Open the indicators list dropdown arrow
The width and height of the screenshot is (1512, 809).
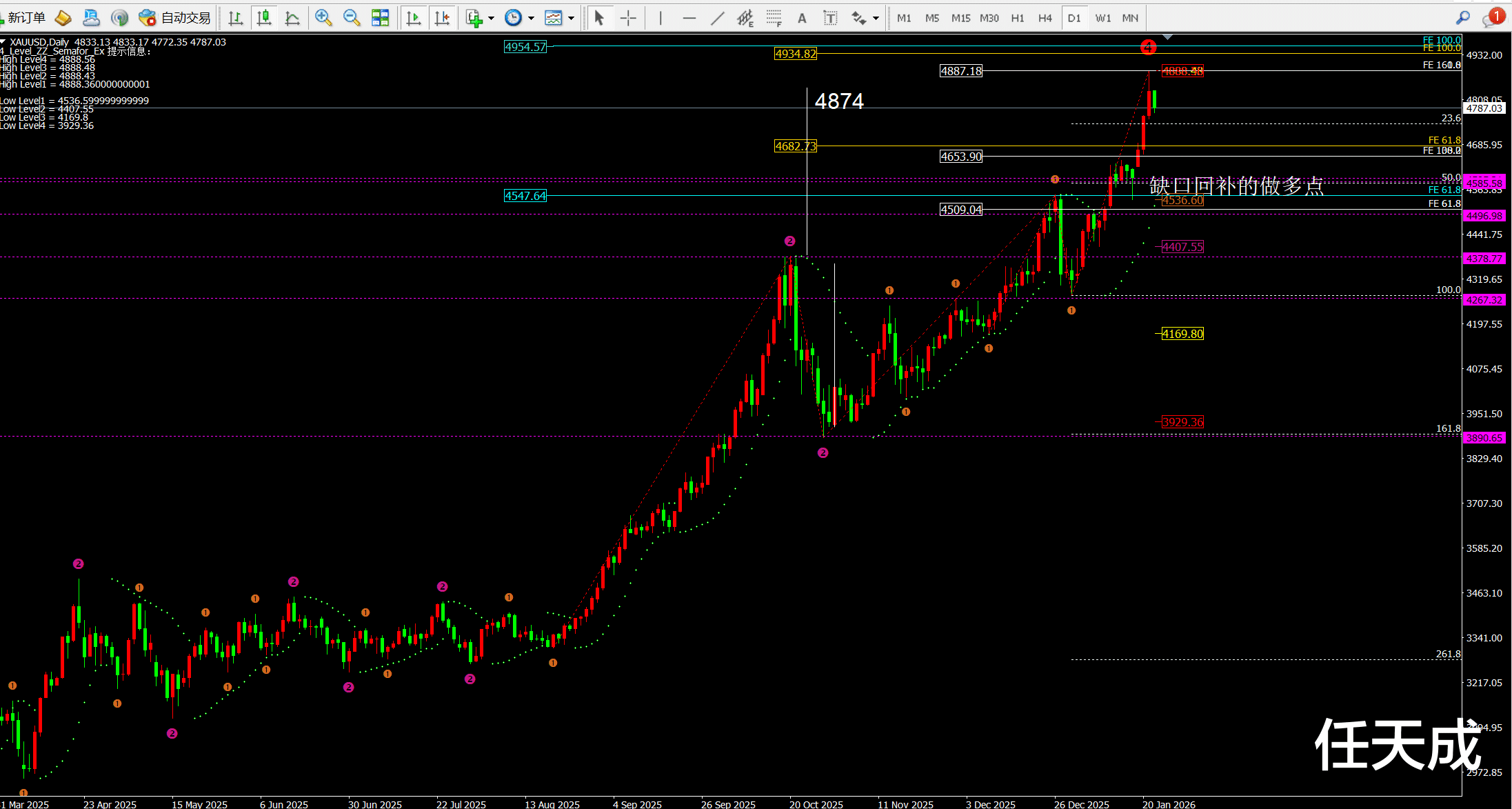pyautogui.click(x=491, y=18)
